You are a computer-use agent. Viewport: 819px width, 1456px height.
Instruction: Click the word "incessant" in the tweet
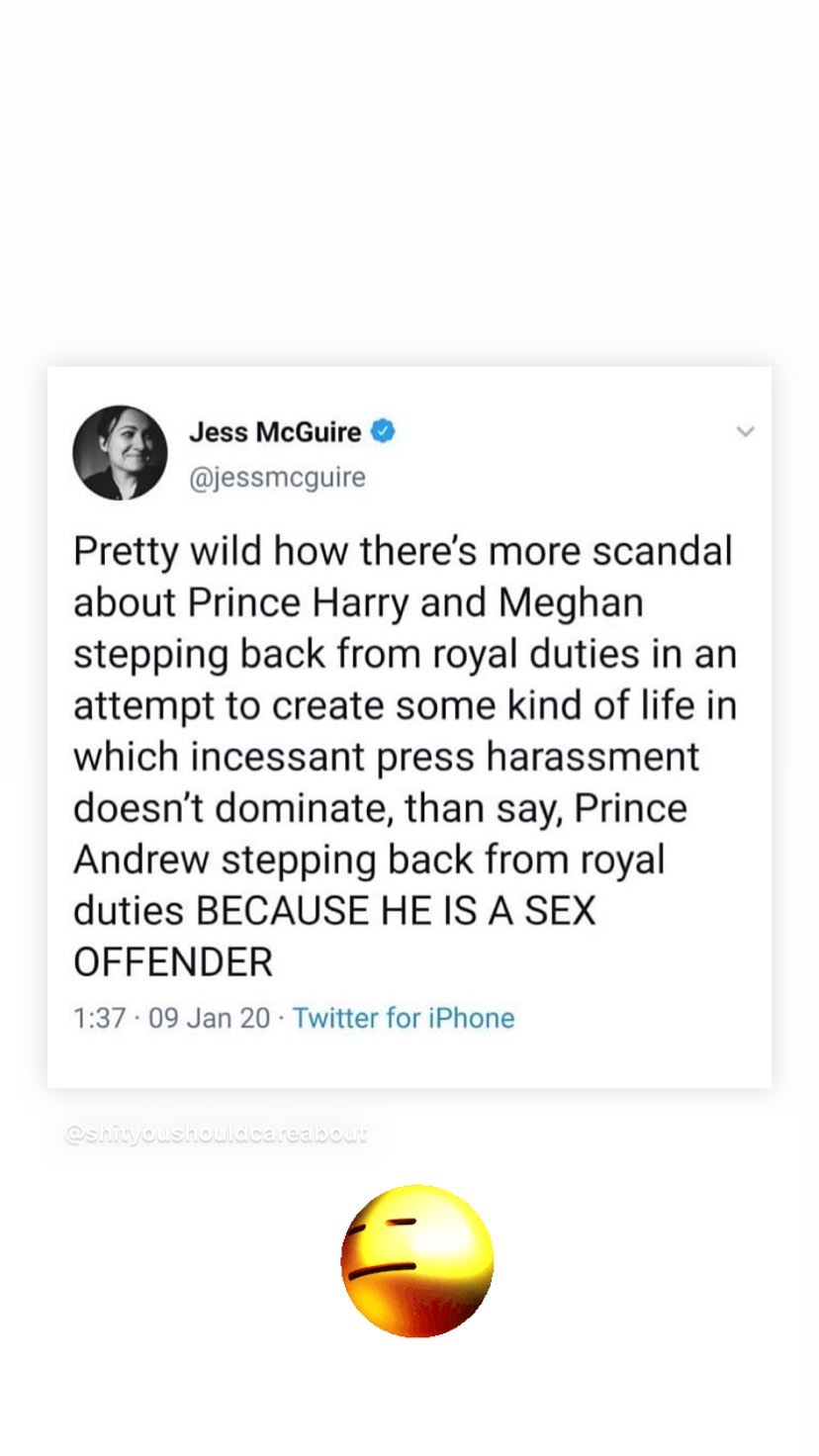(261, 757)
